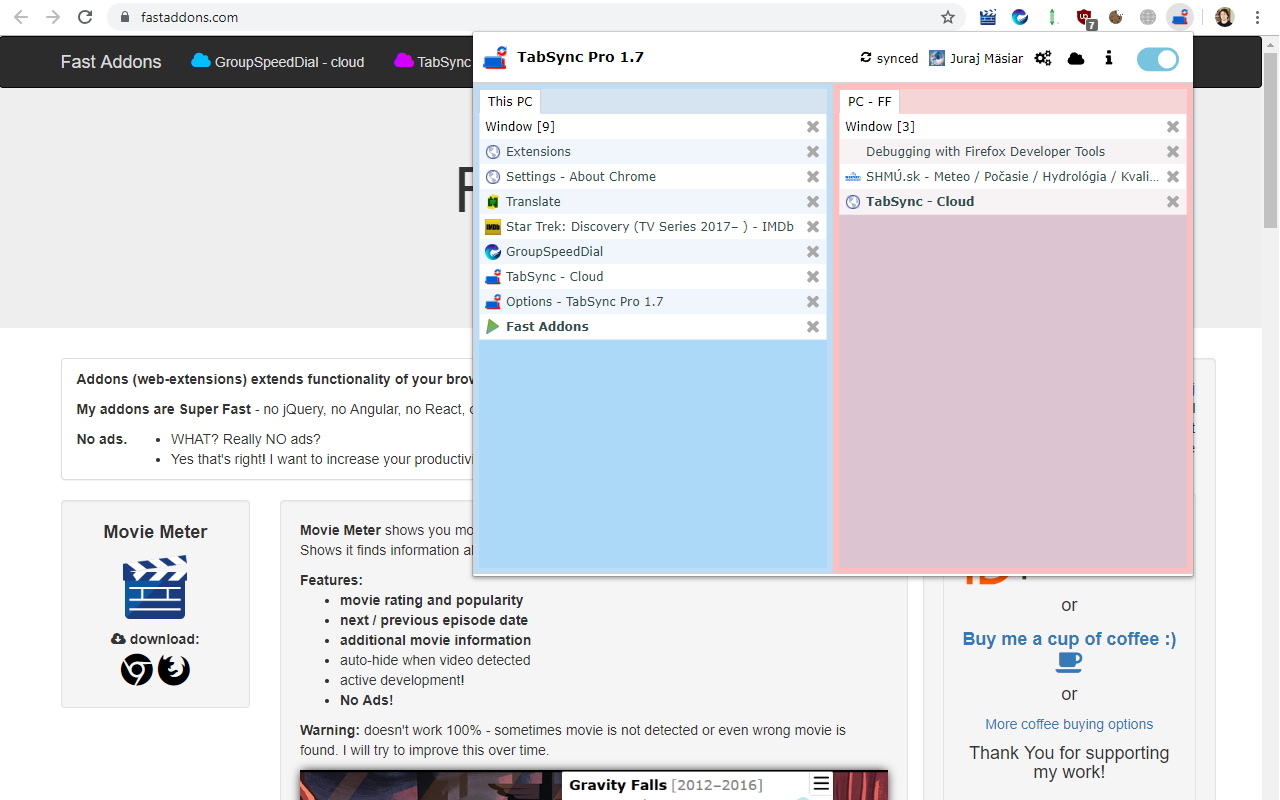The width and height of the screenshot is (1280, 800).
Task: Click Juraj Mäsiar account name
Action: 986,58
